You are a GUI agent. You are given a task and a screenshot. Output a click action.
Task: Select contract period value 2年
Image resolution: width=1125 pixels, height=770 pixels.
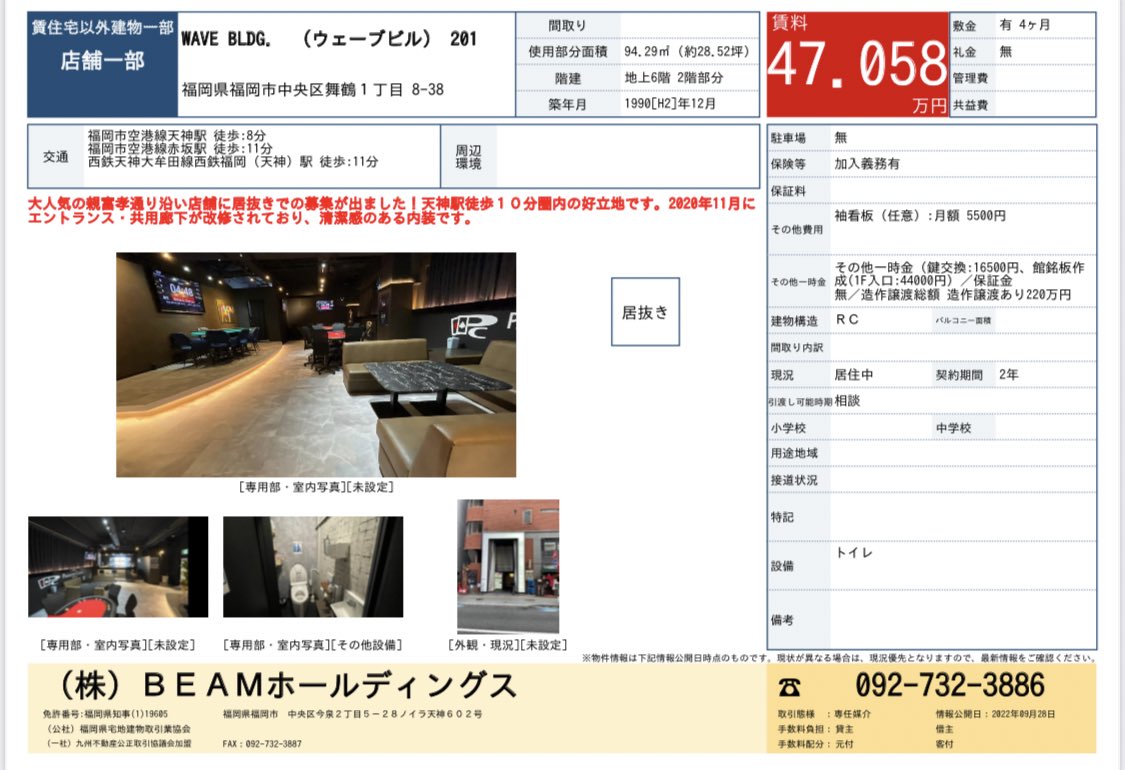[1009, 375]
